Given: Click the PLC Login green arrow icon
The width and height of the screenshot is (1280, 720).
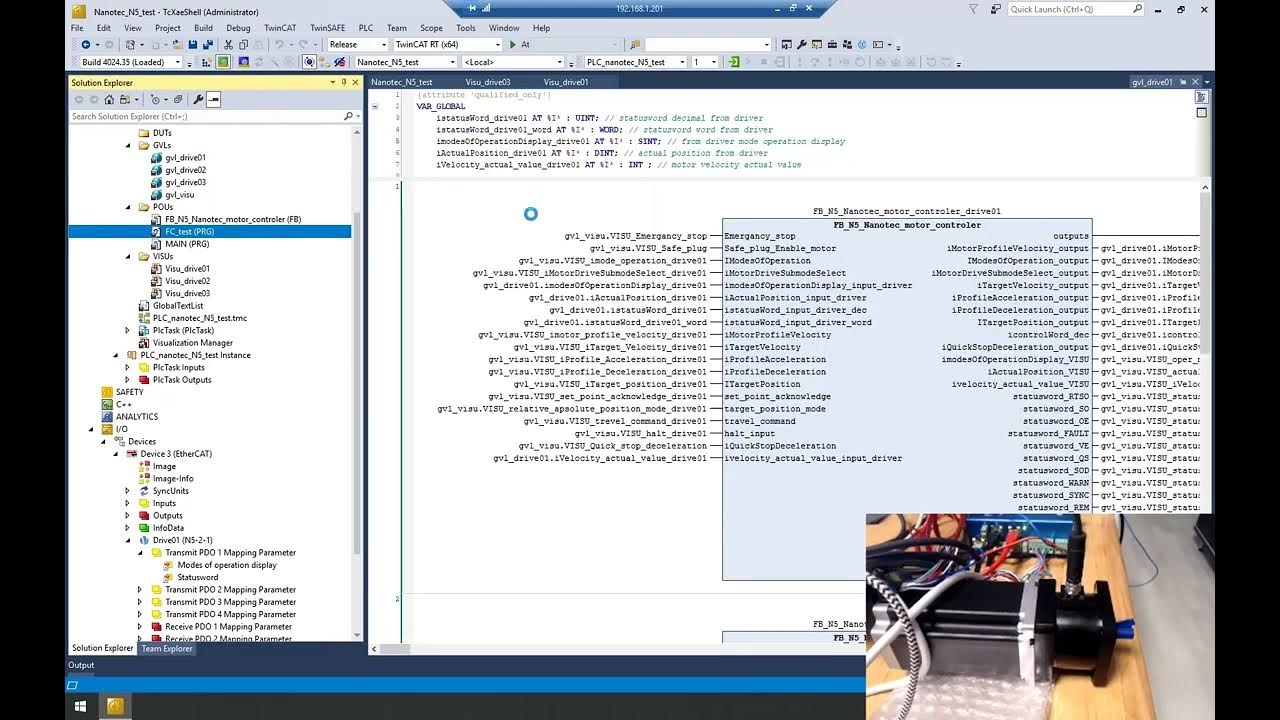Looking at the screenshot, I should 733,62.
